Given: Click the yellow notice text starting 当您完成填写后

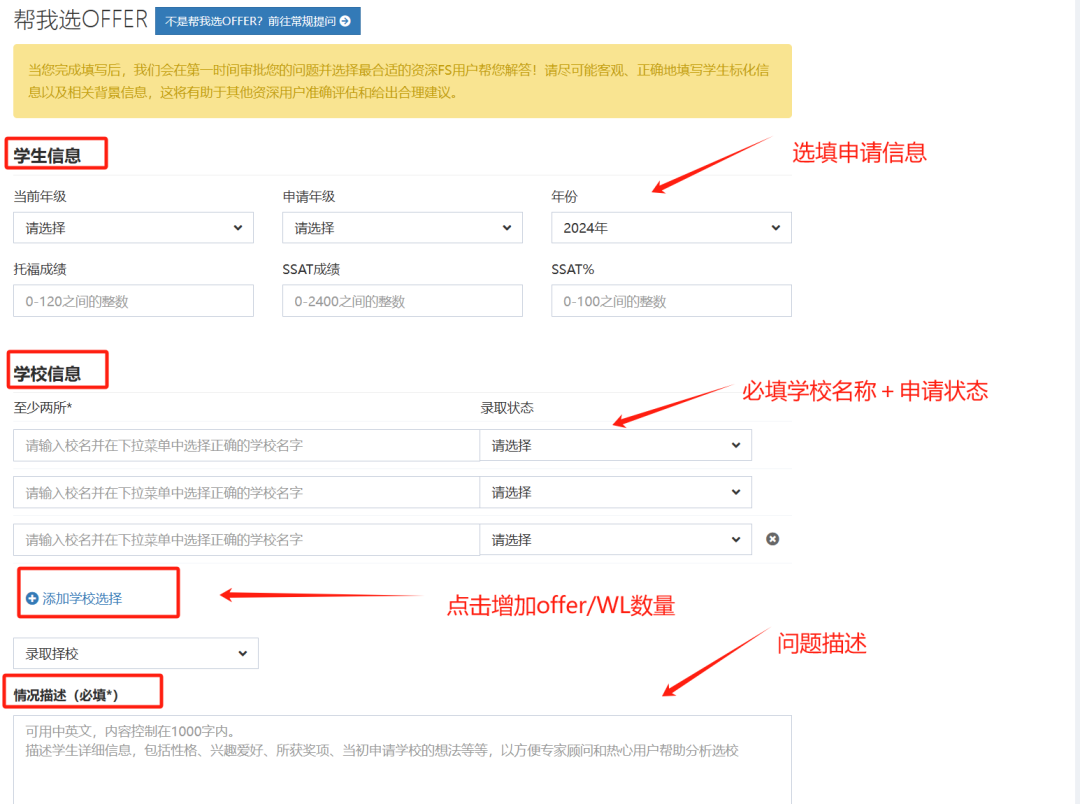Looking at the screenshot, I should tap(399, 81).
